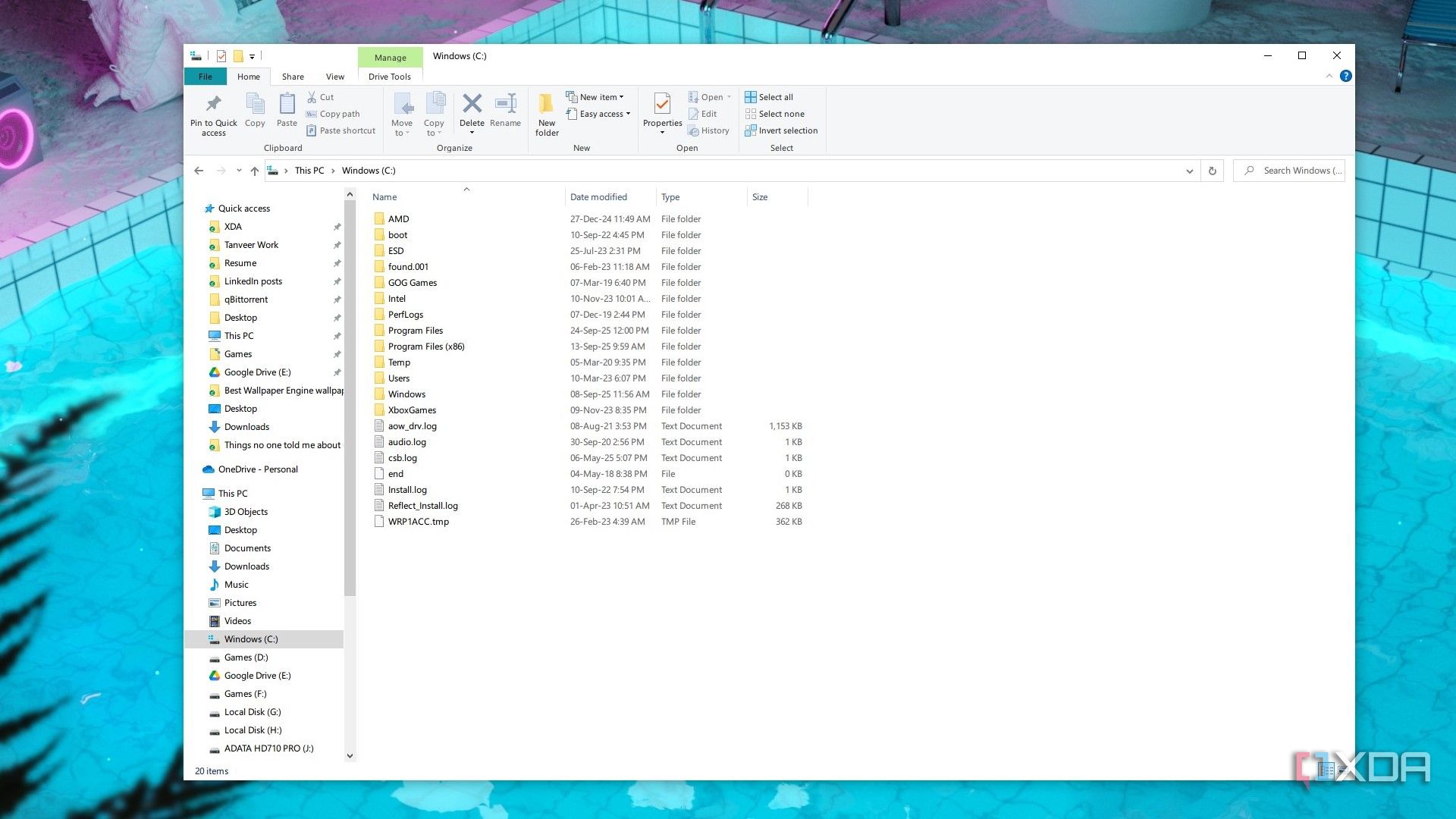Open the address bar history dropdown
Viewport: 1456px width, 819px height.
[x=1189, y=171]
